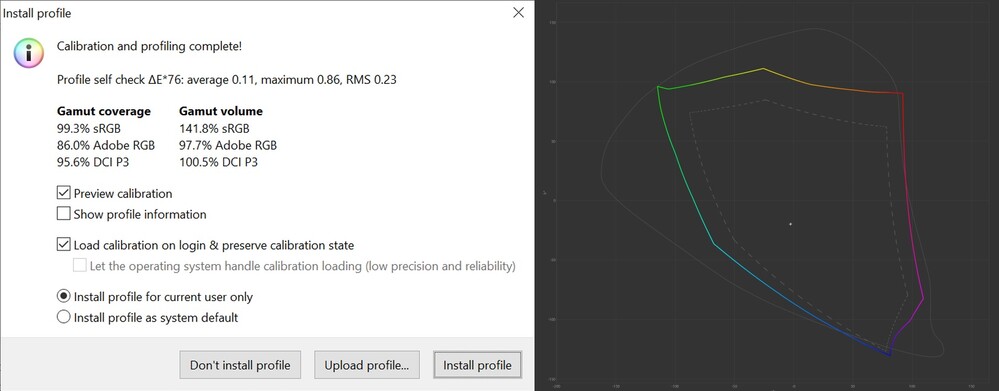Tick the operating system calibration loading checkbox
This screenshot has height=391, width=999.
tap(80, 266)
